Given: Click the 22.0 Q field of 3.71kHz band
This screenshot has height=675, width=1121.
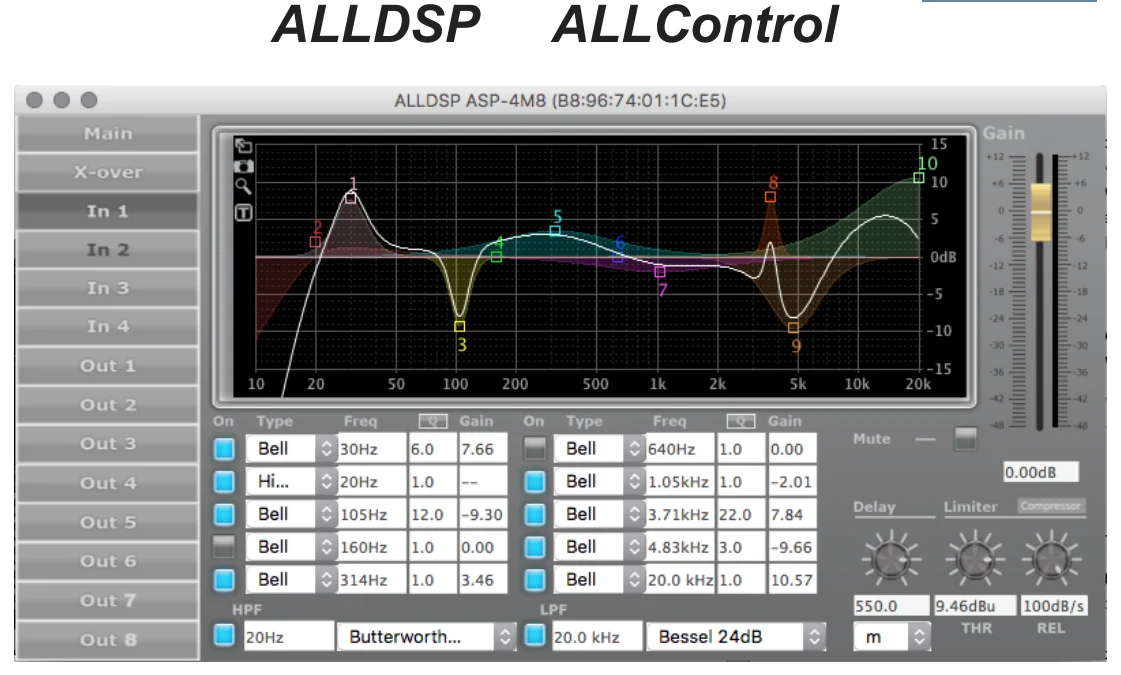Looking at the screenshot, I should 741,514.
